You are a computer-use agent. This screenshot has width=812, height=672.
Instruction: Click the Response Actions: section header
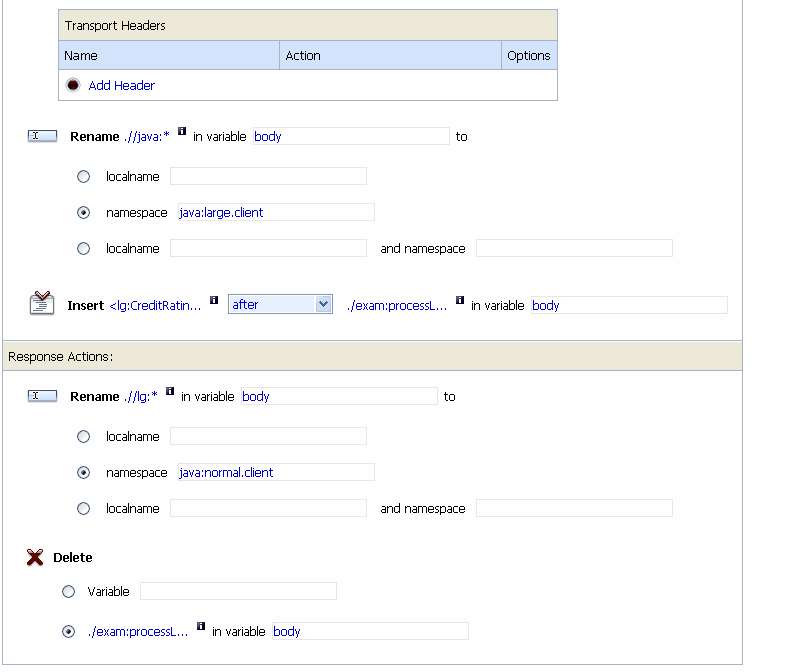(372, 356)
